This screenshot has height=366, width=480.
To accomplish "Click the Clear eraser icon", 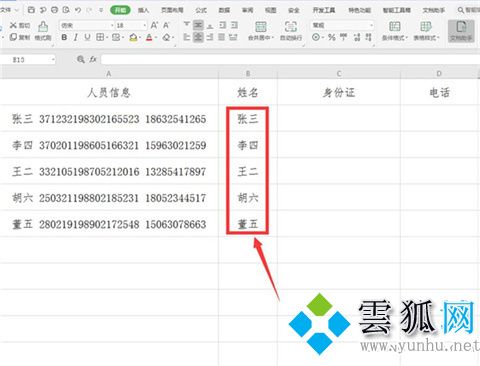I will point(166,37).
